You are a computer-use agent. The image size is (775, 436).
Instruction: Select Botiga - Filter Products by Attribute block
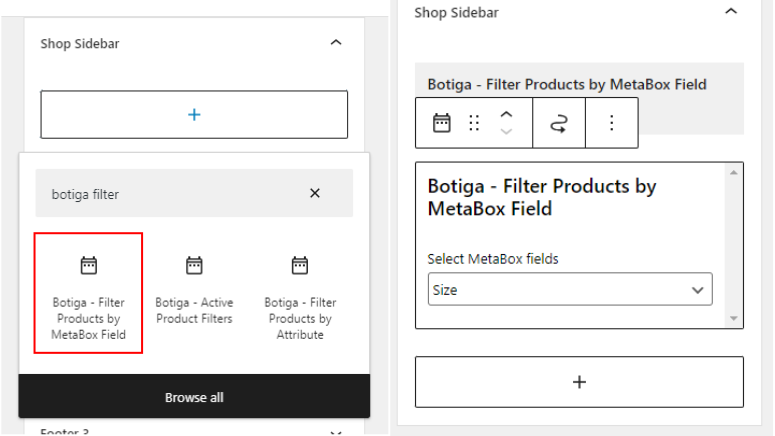300,298
